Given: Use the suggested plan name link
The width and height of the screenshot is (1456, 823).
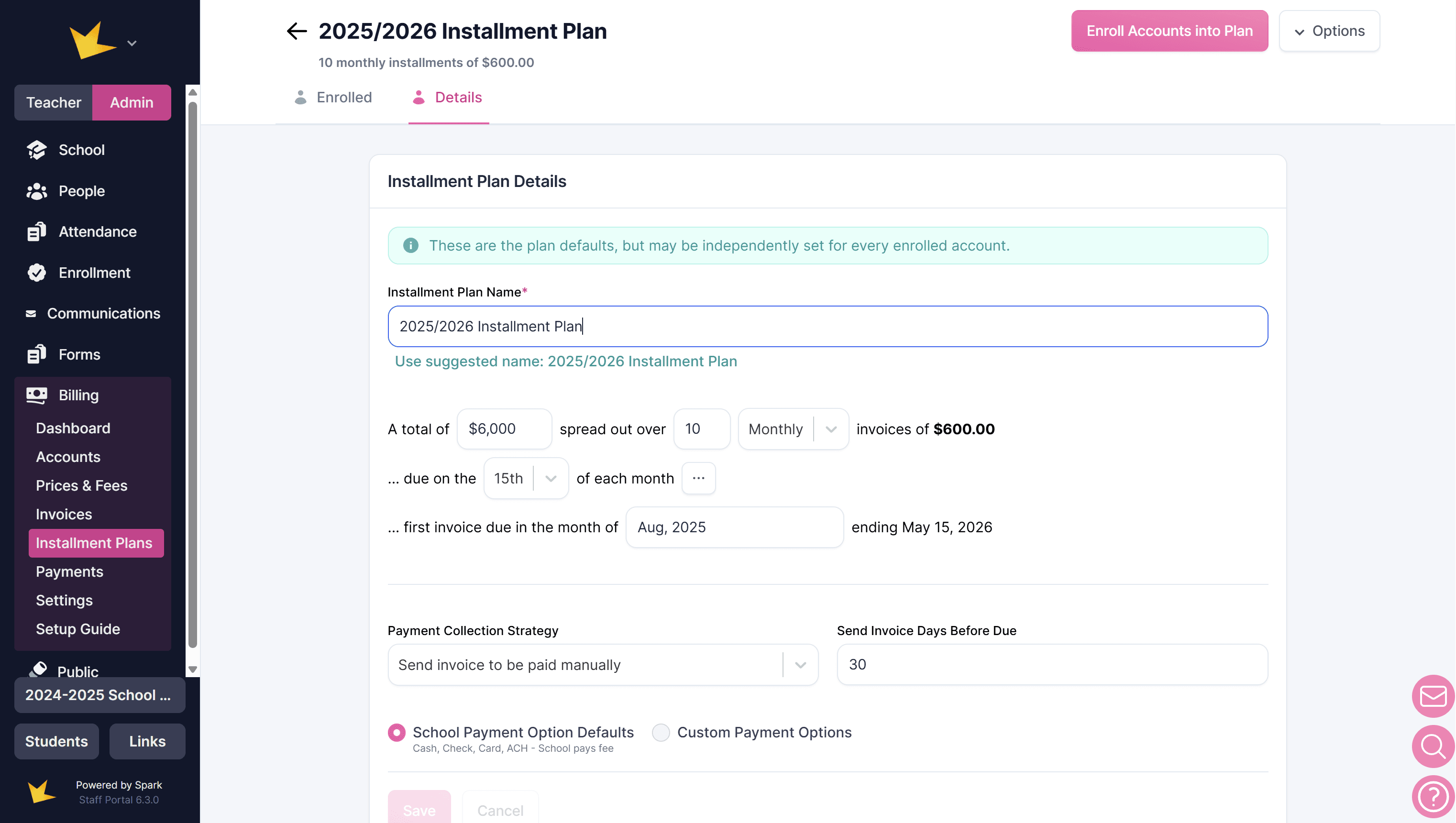Looking at the screenshot, I should coord(565,361).
